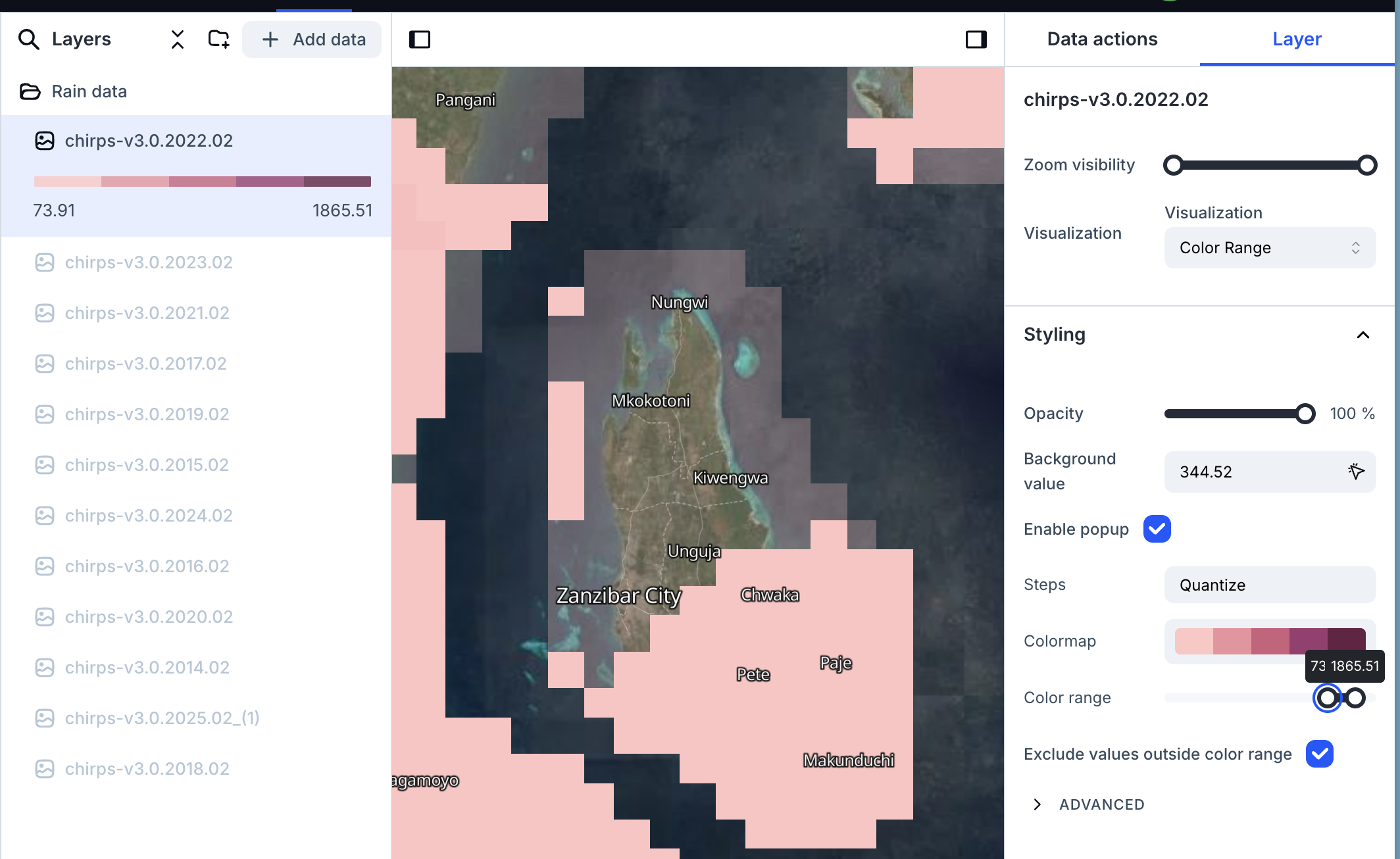Toggle the left panel with the sidebar icon
1400x859 pixels.
(420, 39)
